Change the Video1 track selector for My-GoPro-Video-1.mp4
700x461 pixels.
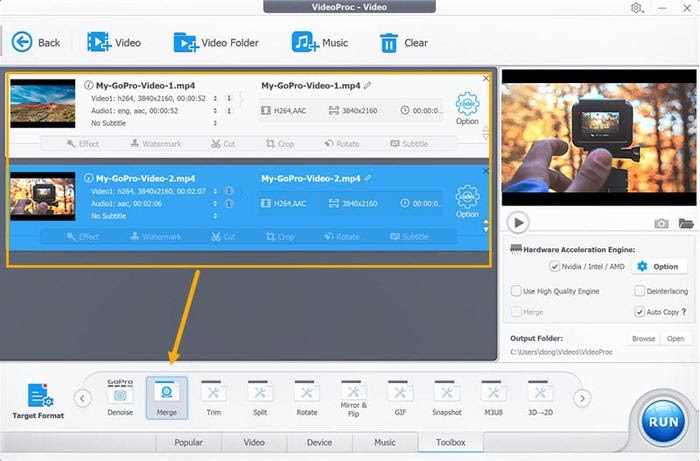[x=215, y=98]
